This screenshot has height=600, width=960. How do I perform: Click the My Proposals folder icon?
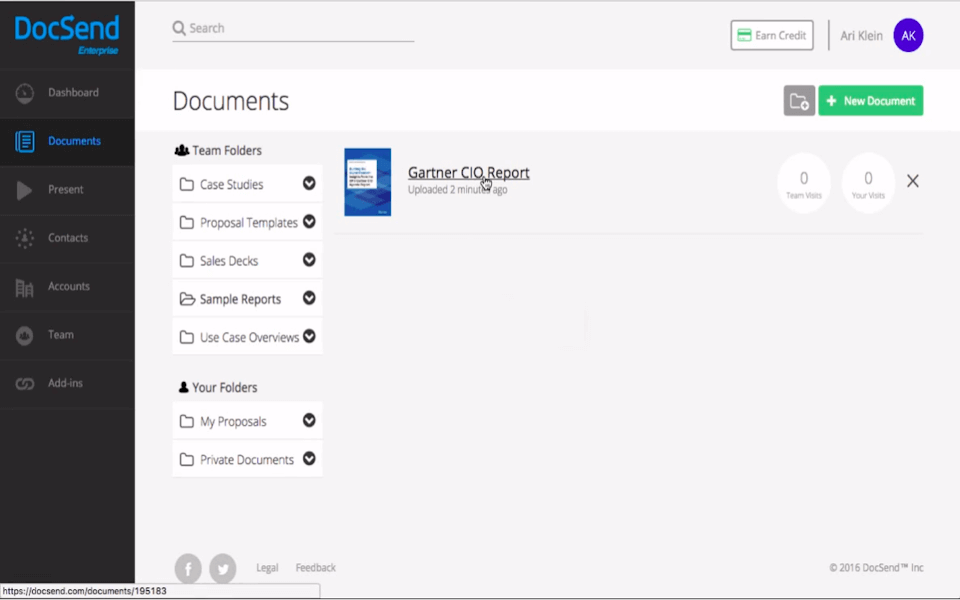click(x=187, y=421)
